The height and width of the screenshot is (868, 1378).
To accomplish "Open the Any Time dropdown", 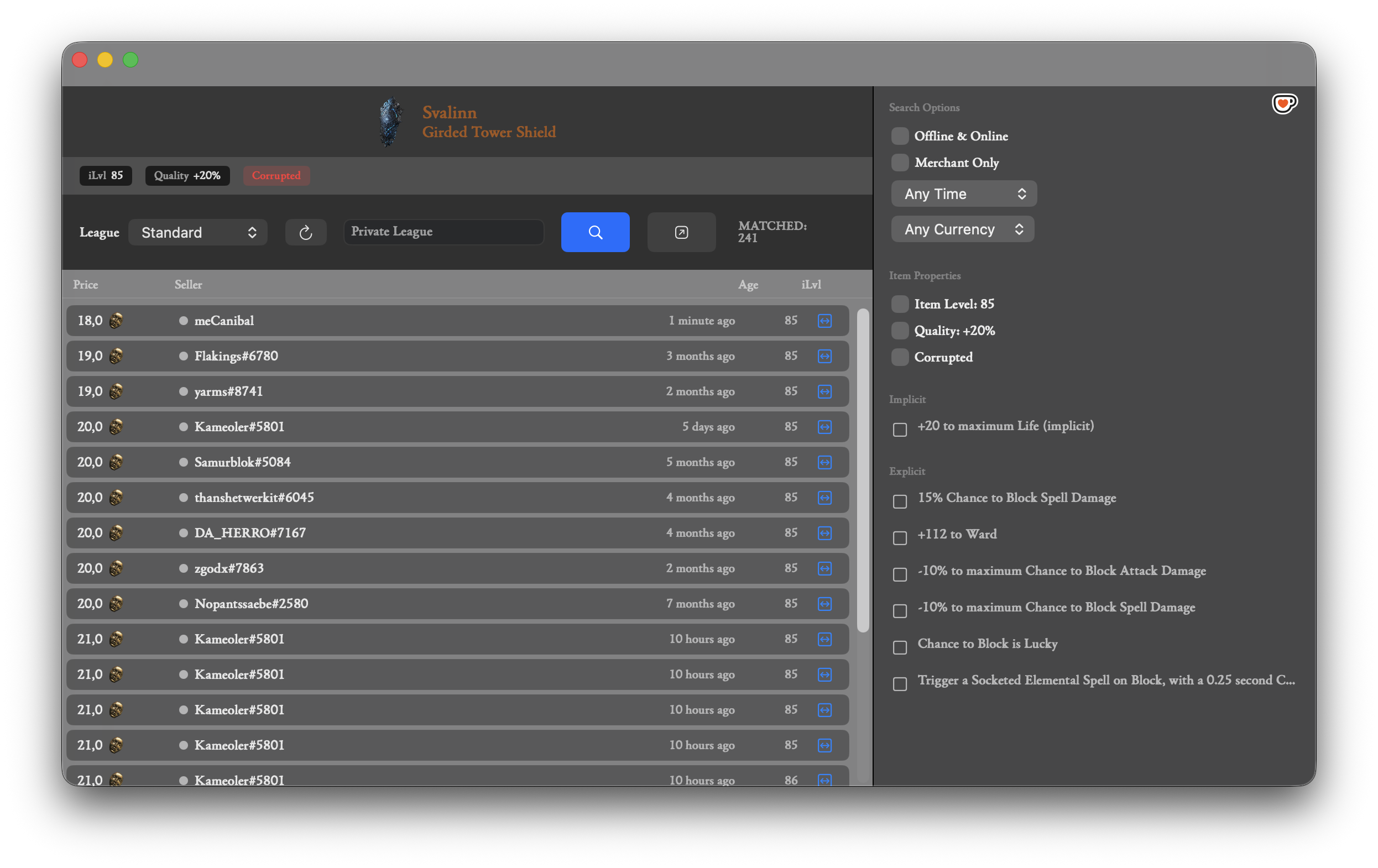I will [964, 194].
